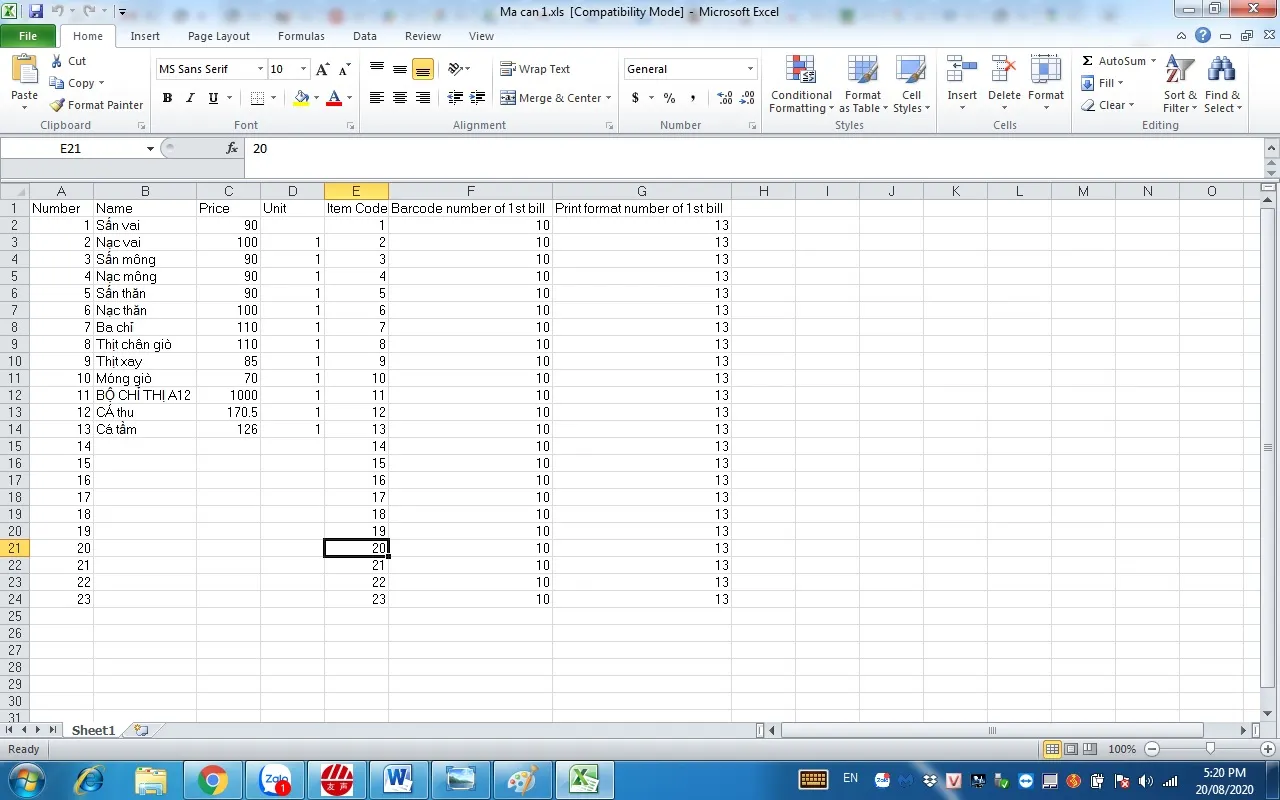Click Increase Indent icon

tap(478, 98)
